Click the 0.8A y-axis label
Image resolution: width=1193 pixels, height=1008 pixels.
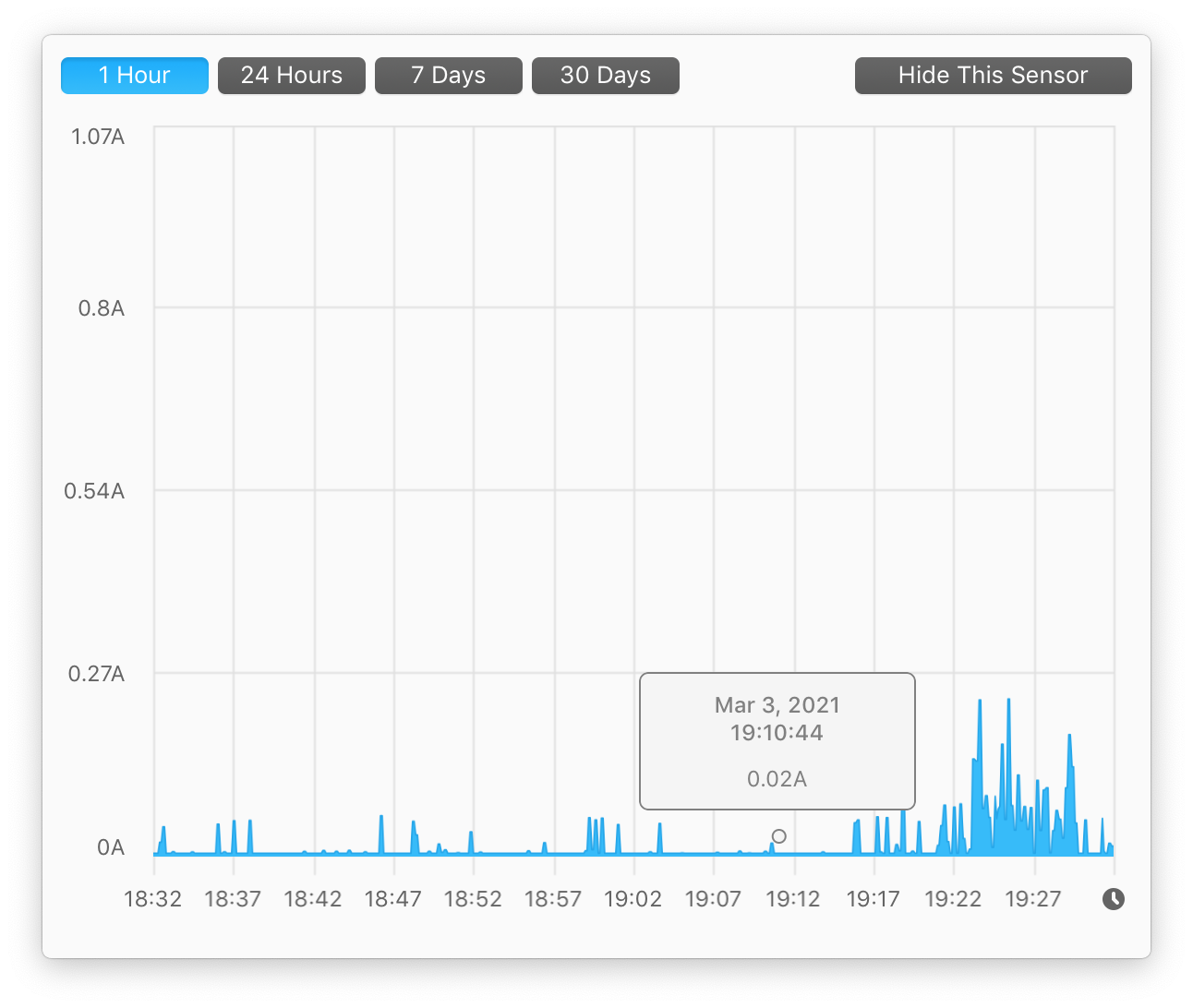click(102, 308)
